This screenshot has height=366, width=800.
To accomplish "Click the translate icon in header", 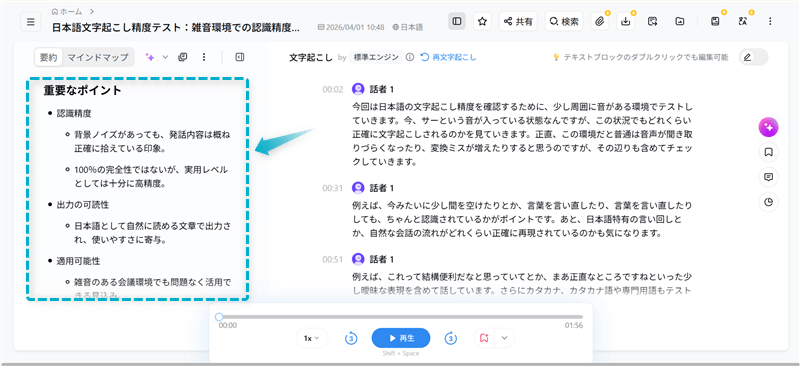I will click(742, 21).
